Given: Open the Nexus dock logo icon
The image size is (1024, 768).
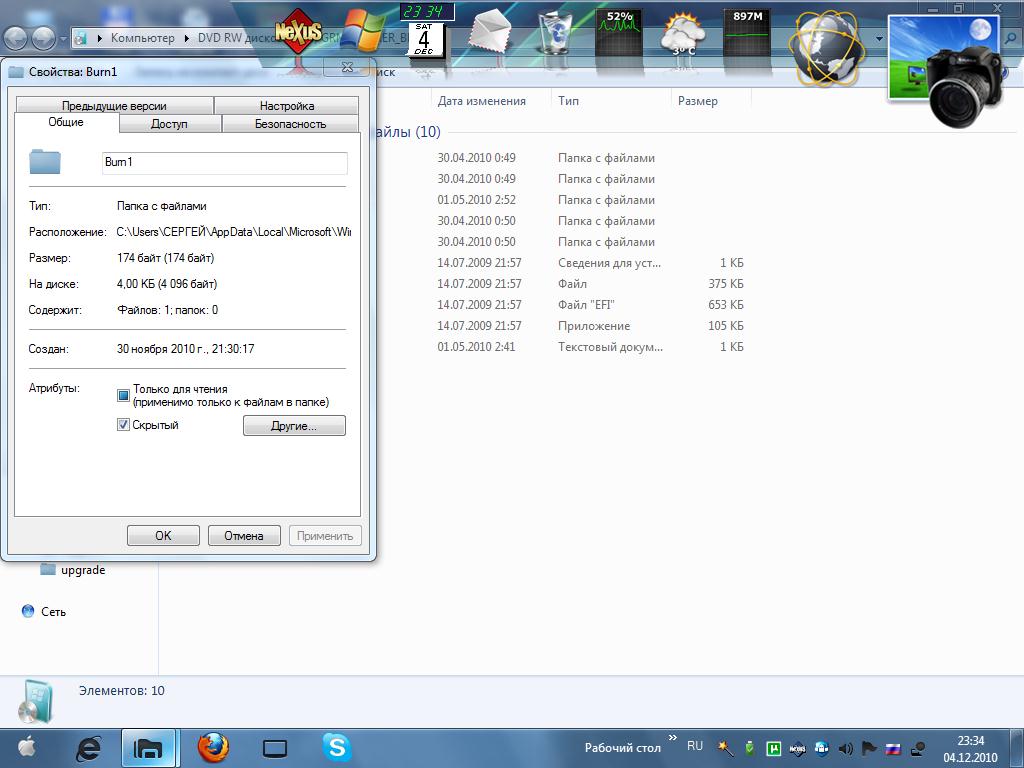Looking at the screenshot, I should coord(298,31).
